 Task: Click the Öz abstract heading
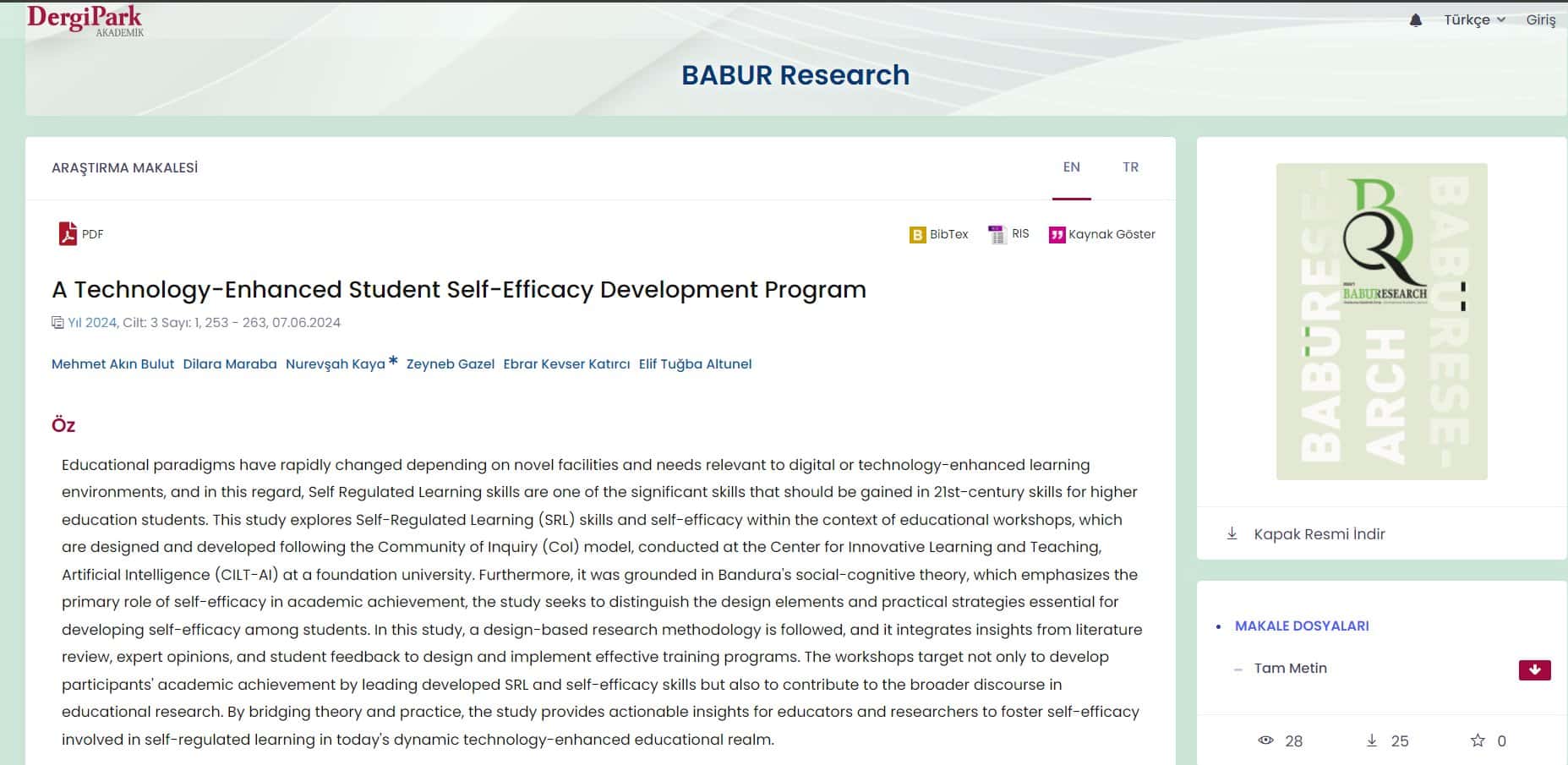point(63,425)
